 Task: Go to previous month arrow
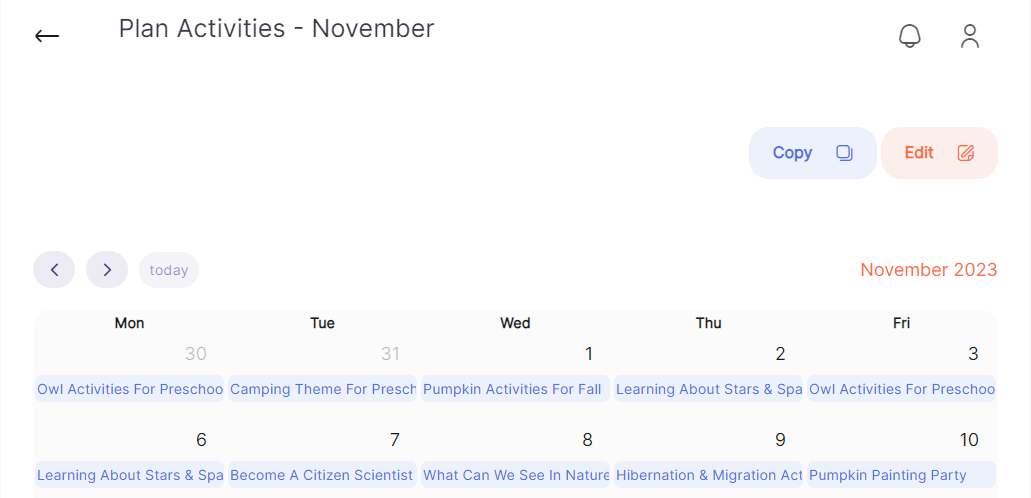[x=54, y=270]
